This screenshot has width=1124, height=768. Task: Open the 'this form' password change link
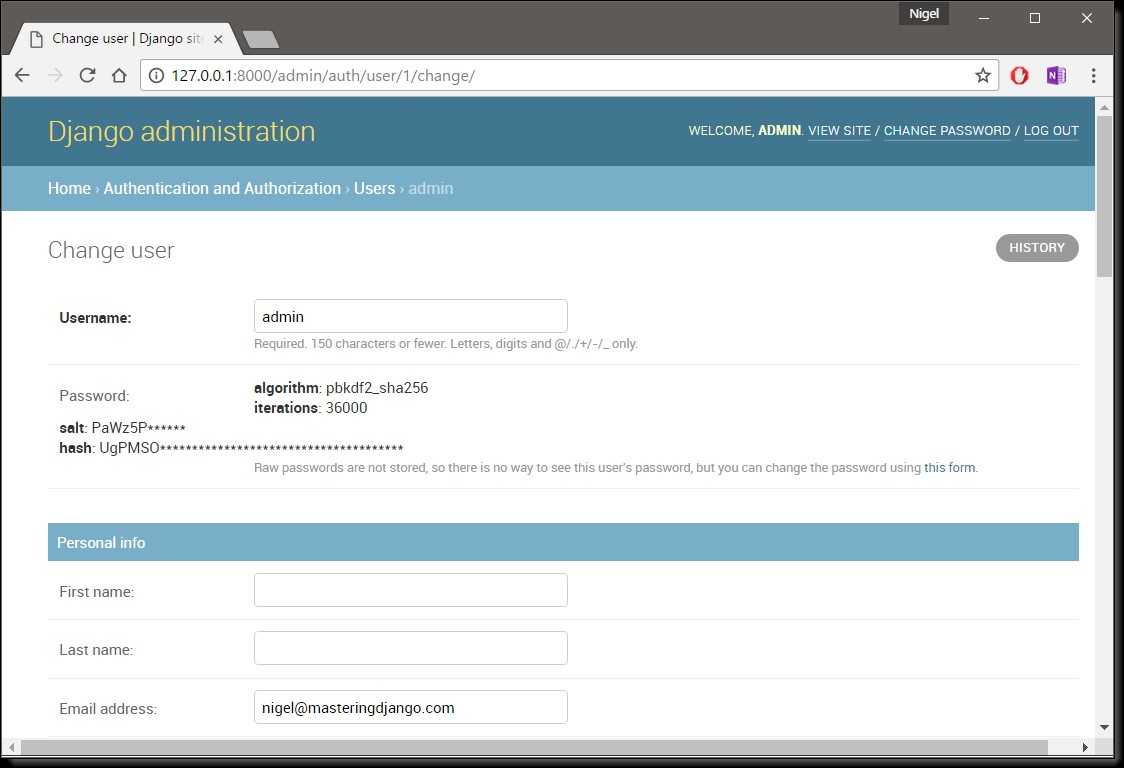point(949,468)
